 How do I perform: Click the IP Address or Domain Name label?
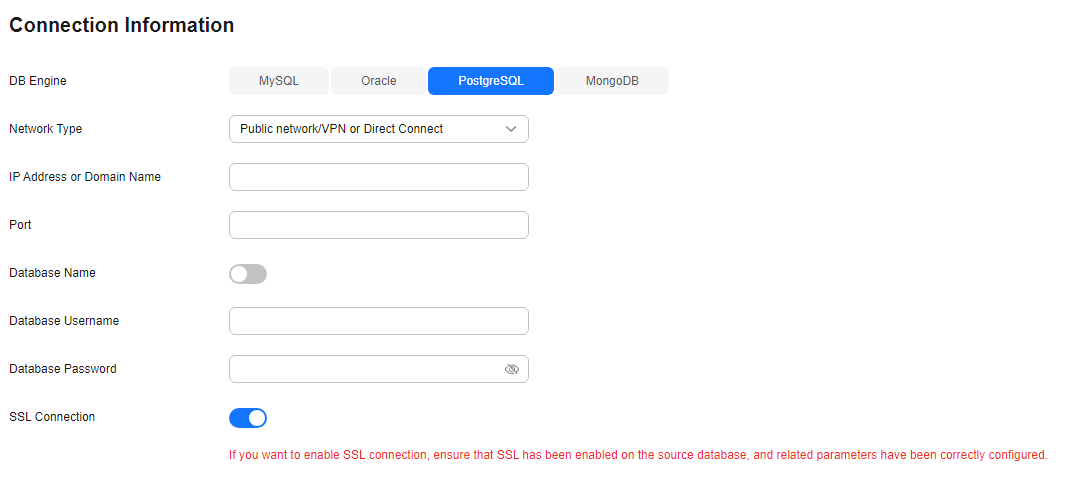85,176
